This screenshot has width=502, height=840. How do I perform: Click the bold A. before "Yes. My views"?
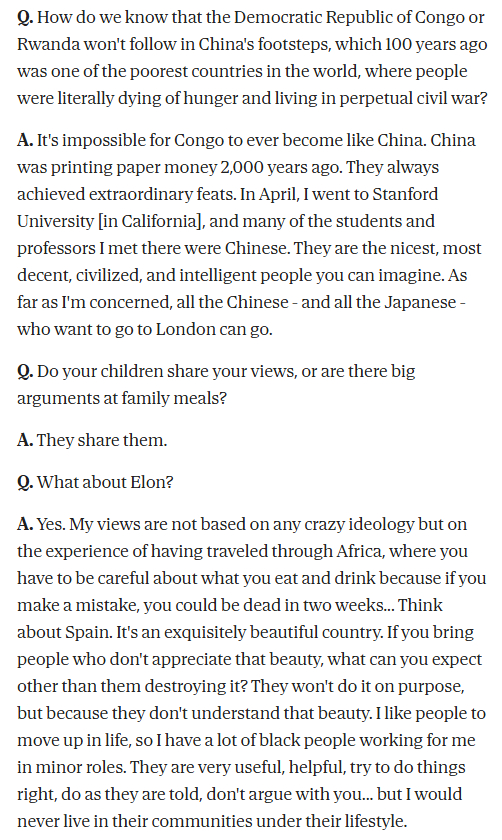pyautogui.click(x=25, y=524)
